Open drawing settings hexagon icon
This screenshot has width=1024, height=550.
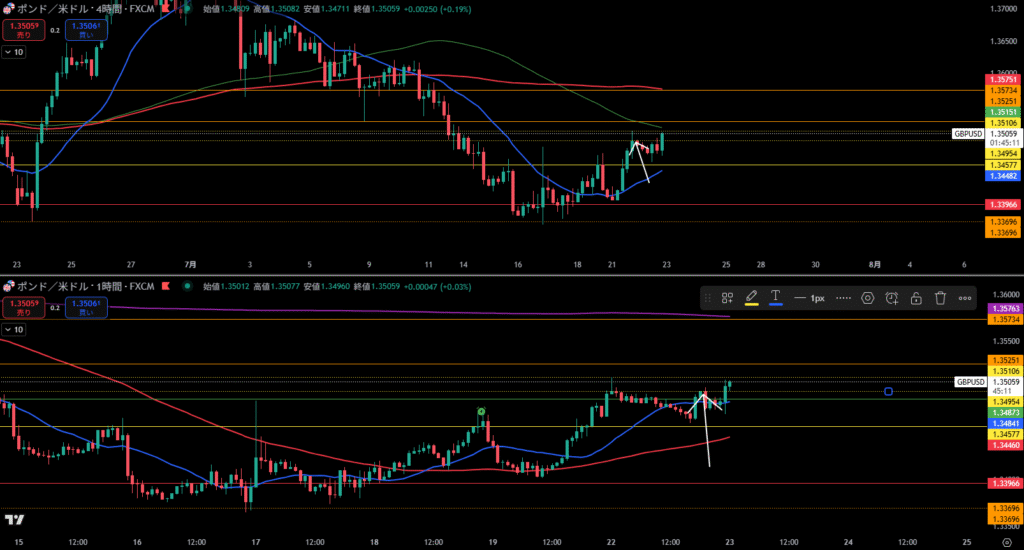(867, 298)
